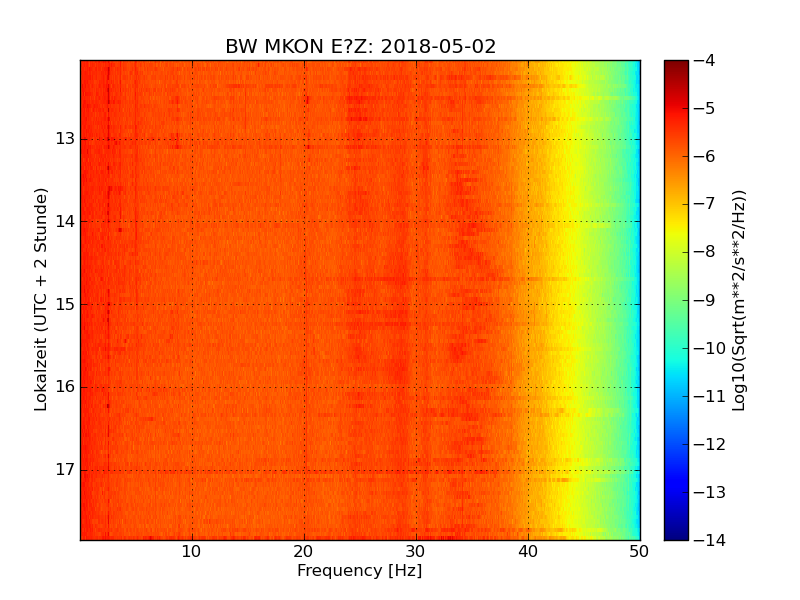Click the colorbar tick label "−5"

(705, 108)
